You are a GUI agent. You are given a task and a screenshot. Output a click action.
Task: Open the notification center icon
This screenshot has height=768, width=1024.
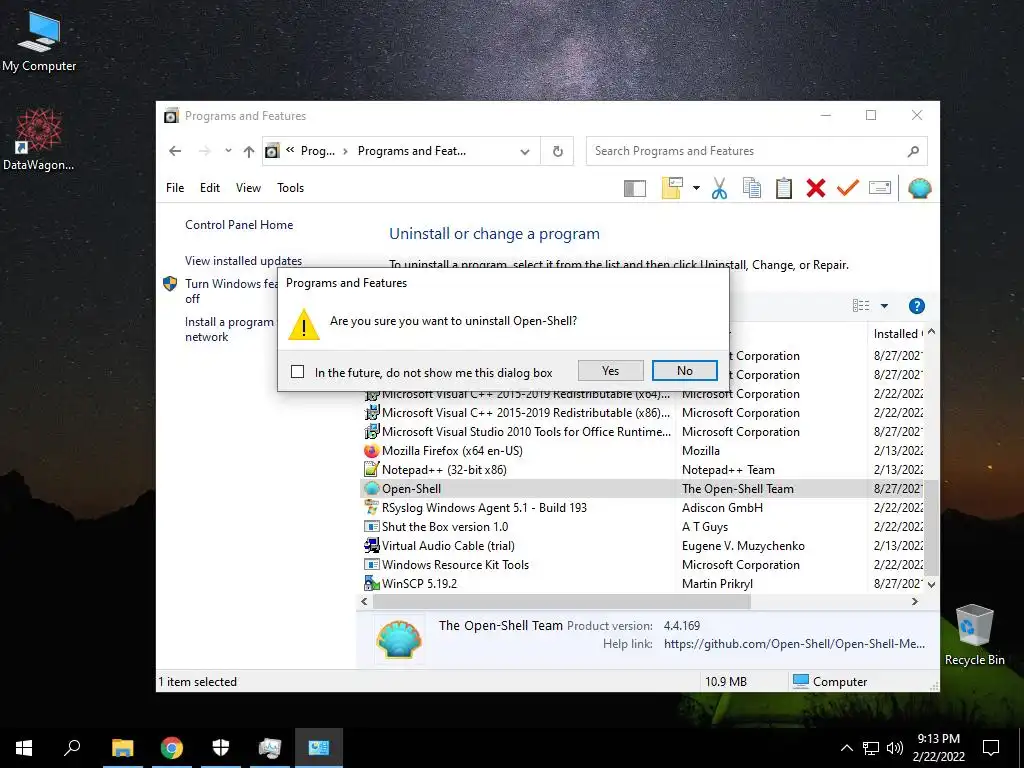991,748
